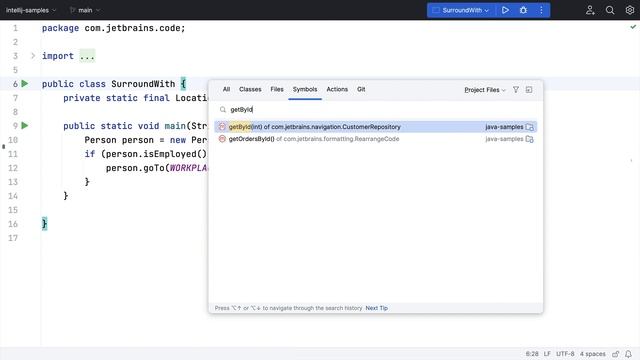Screen dimensions: 640x360
Task: Open the SurroundWith run configuration dropdown
Action: [x=460, y=10]
